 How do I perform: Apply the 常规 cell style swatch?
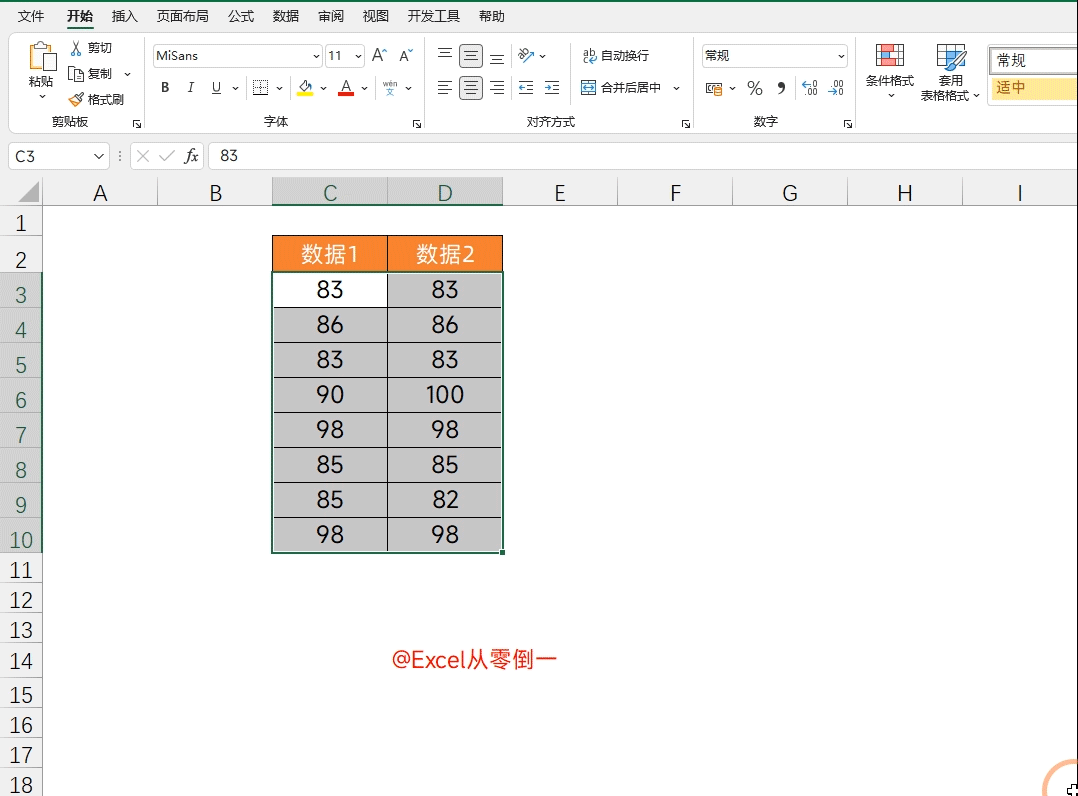coord(1033,60)
